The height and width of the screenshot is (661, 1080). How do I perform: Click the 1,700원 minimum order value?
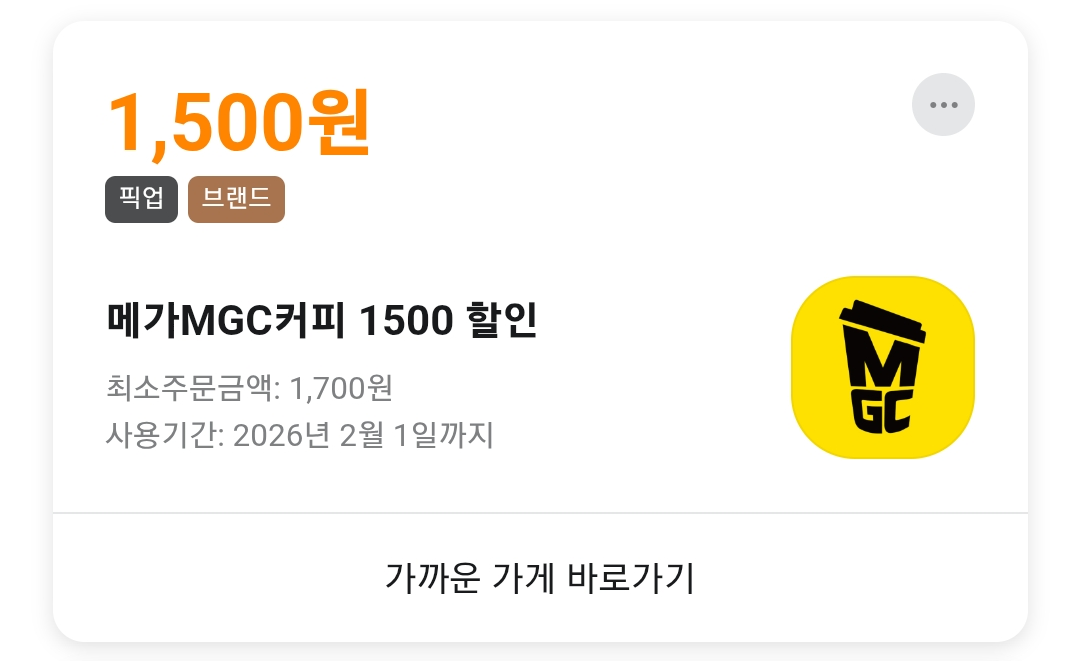(x=341, y=388)
